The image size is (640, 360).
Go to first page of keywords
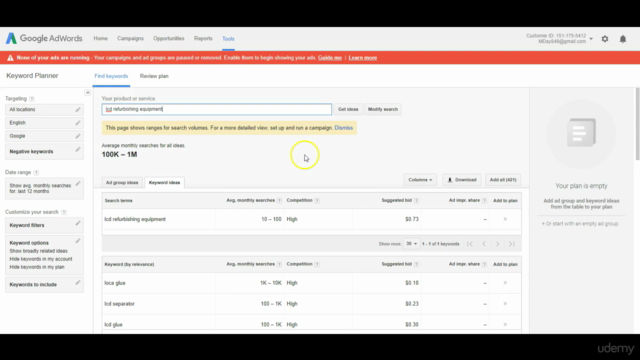[x=470, y=244]
